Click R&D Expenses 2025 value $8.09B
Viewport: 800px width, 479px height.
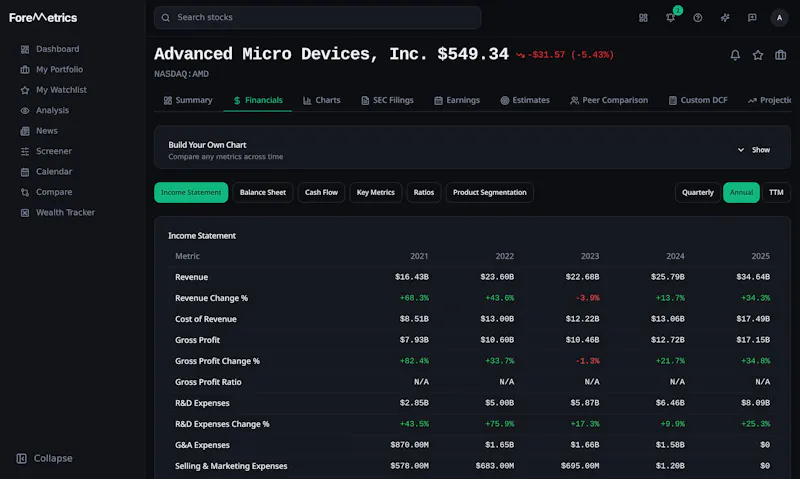pos(755,403)
